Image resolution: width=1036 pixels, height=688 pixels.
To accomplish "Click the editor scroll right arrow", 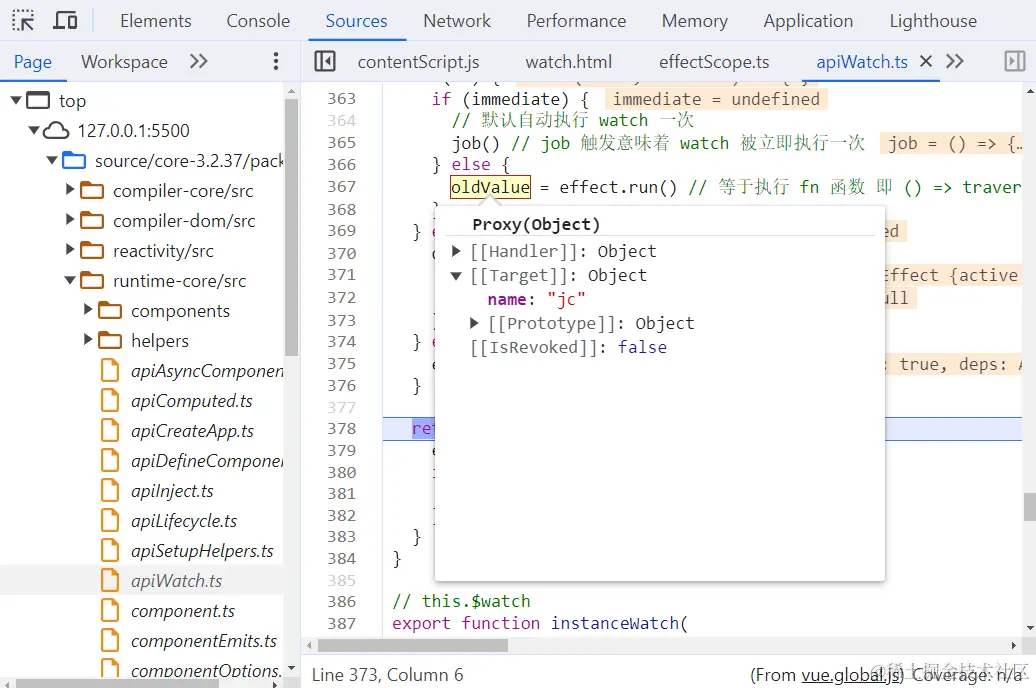I will [1014, 646].
